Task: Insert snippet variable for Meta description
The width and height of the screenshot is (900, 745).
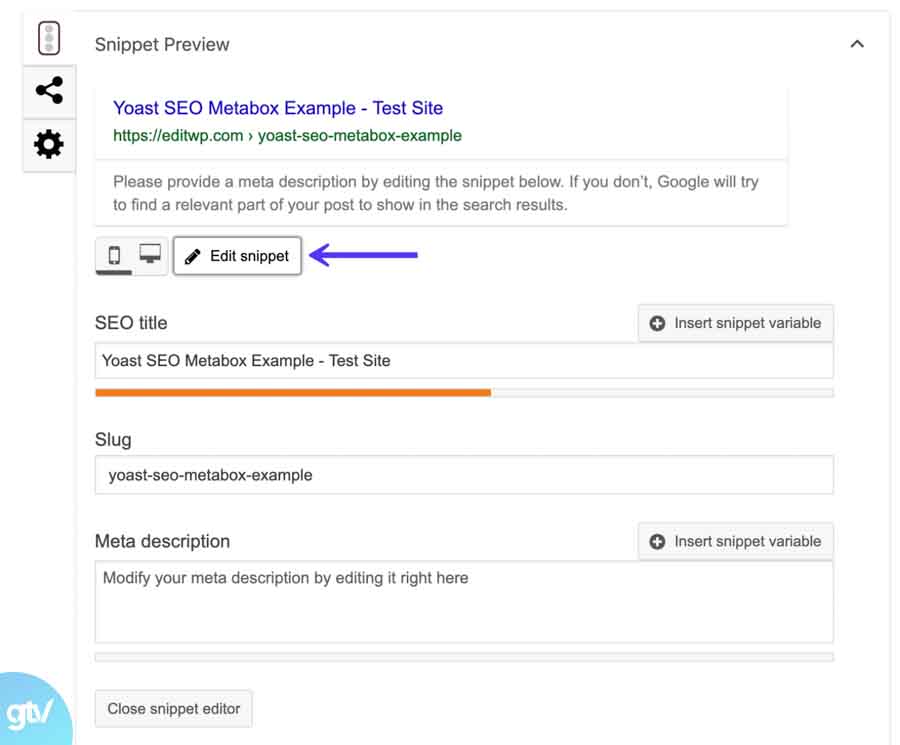Action: coord(735,541)
